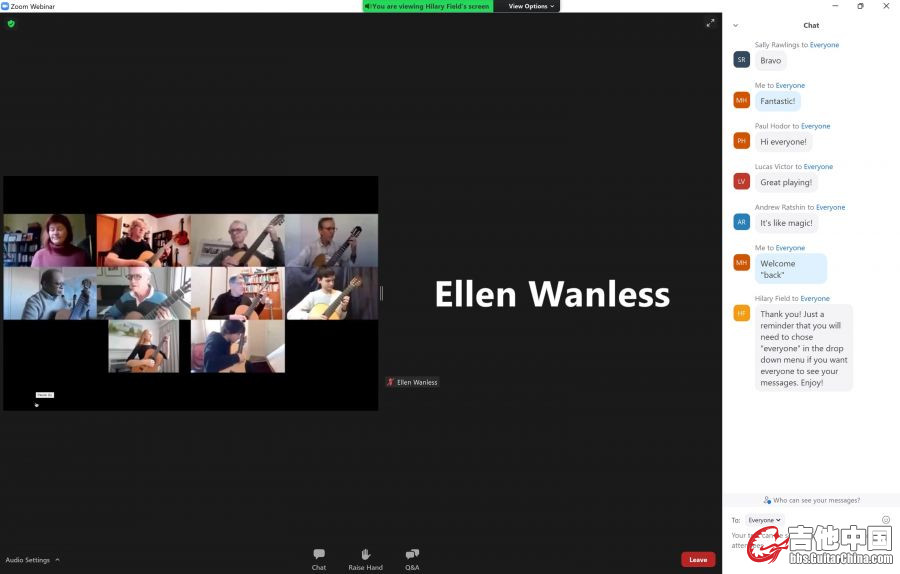Open the Chat panel from the toolbar
Viewport: 900px width, 574px height.
pos(318,558)
